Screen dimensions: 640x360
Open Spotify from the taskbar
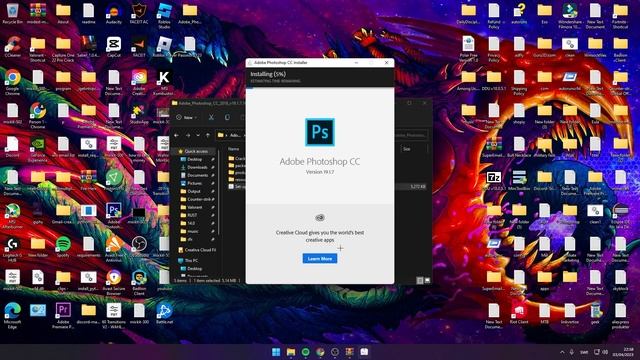tap(305, 352)
